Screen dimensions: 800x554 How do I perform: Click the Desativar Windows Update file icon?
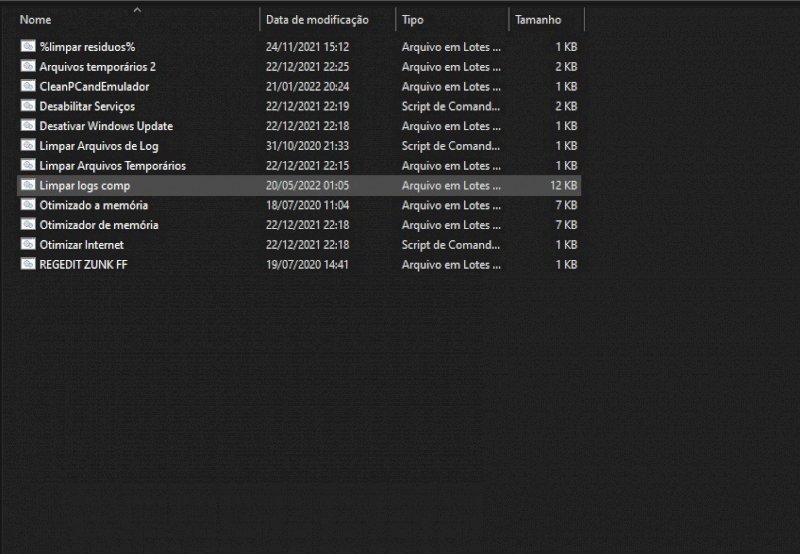(28, 126)
